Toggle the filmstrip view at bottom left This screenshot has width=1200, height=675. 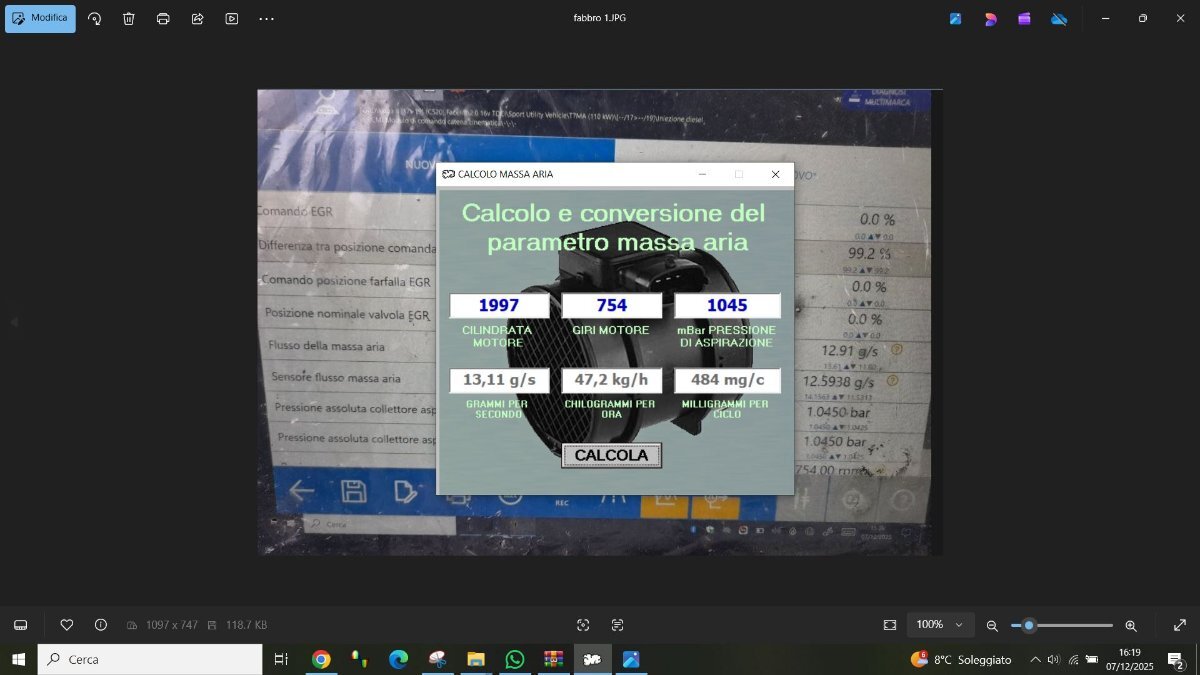20,625
